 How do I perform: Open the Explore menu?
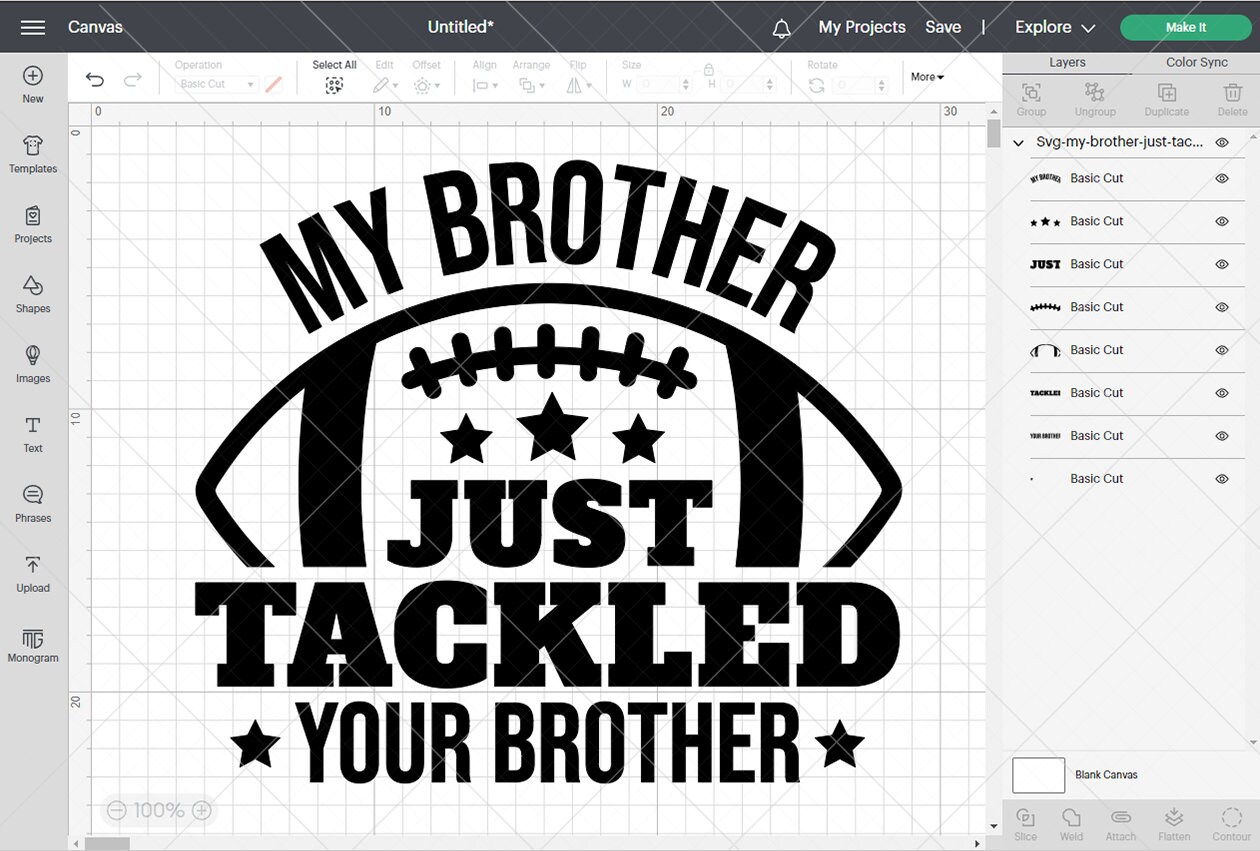tap(1053, 27)
